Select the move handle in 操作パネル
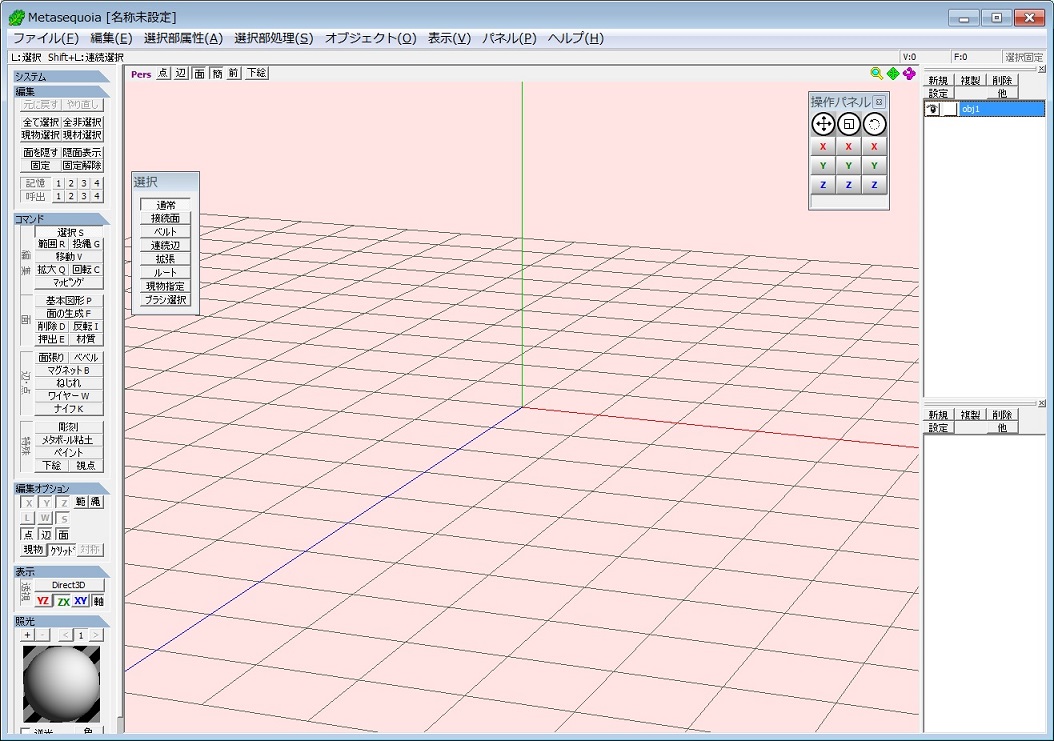 pos(822,124)
